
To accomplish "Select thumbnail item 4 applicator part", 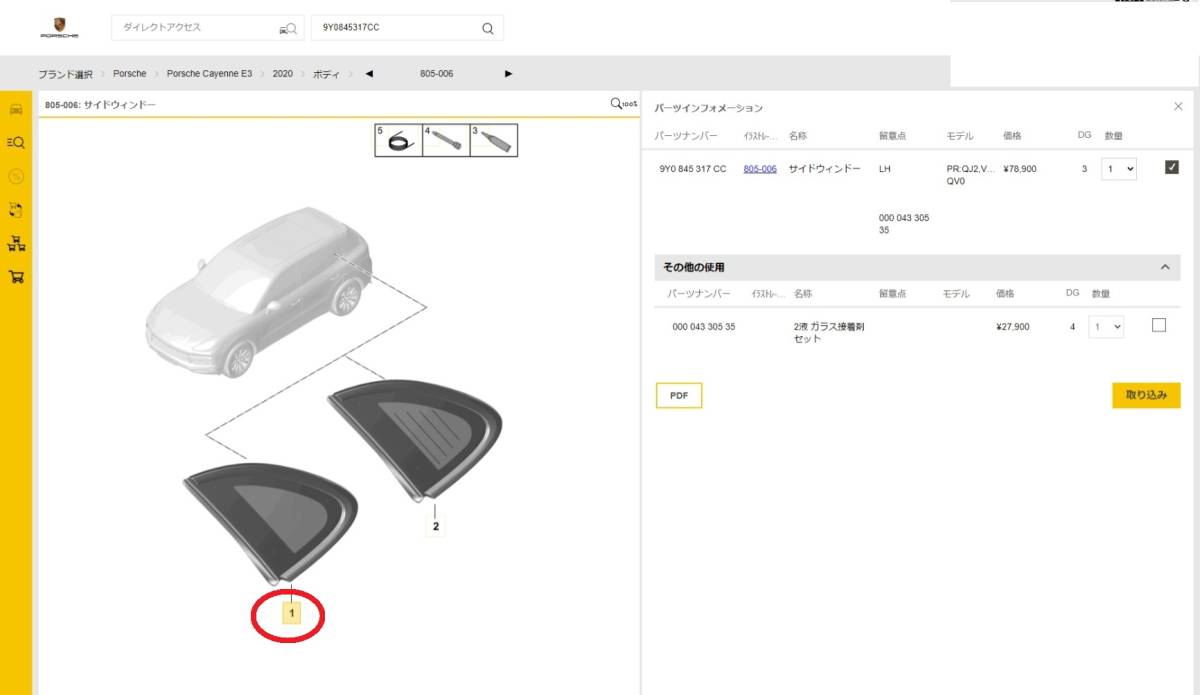I will click(446, 141).
